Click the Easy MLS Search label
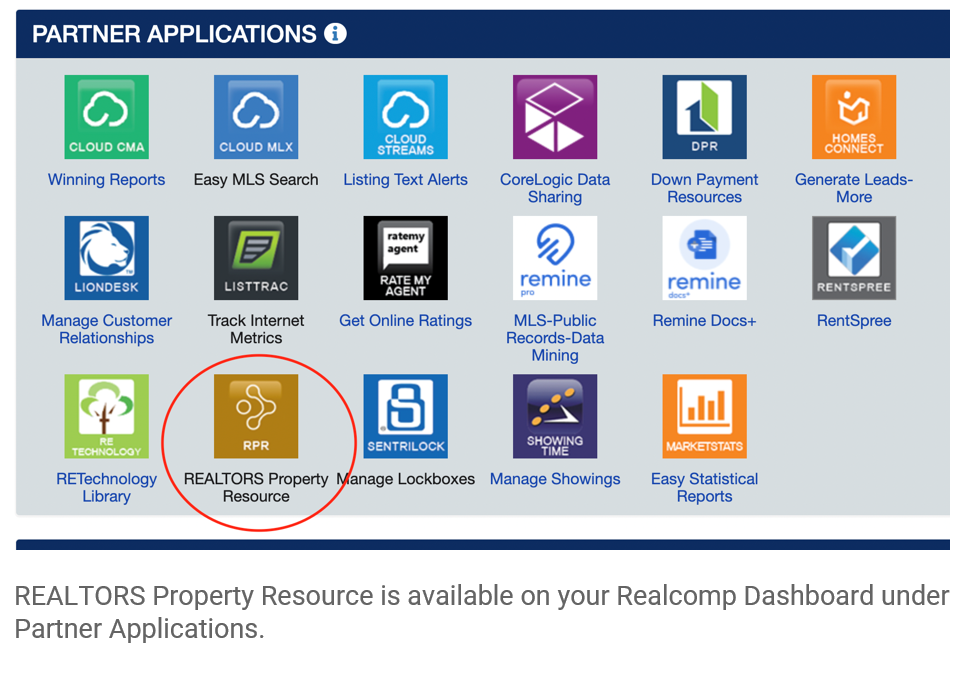The height and width of the screenshot is (677, 961). (x=256, y=180)
